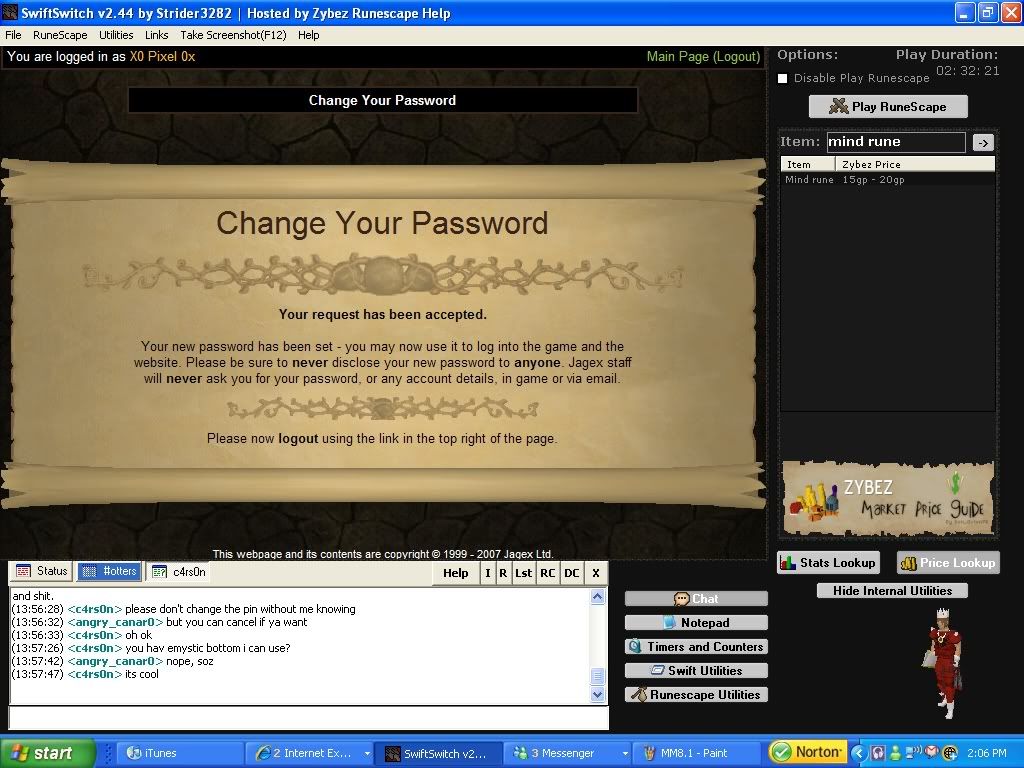
Task: Open the Links menu
Action: click(x=157, y=35)
